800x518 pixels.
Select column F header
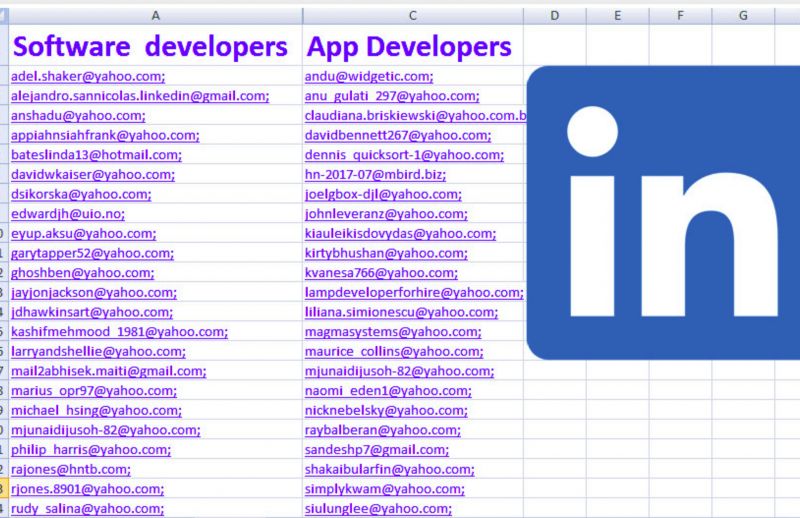coord(680,16)
